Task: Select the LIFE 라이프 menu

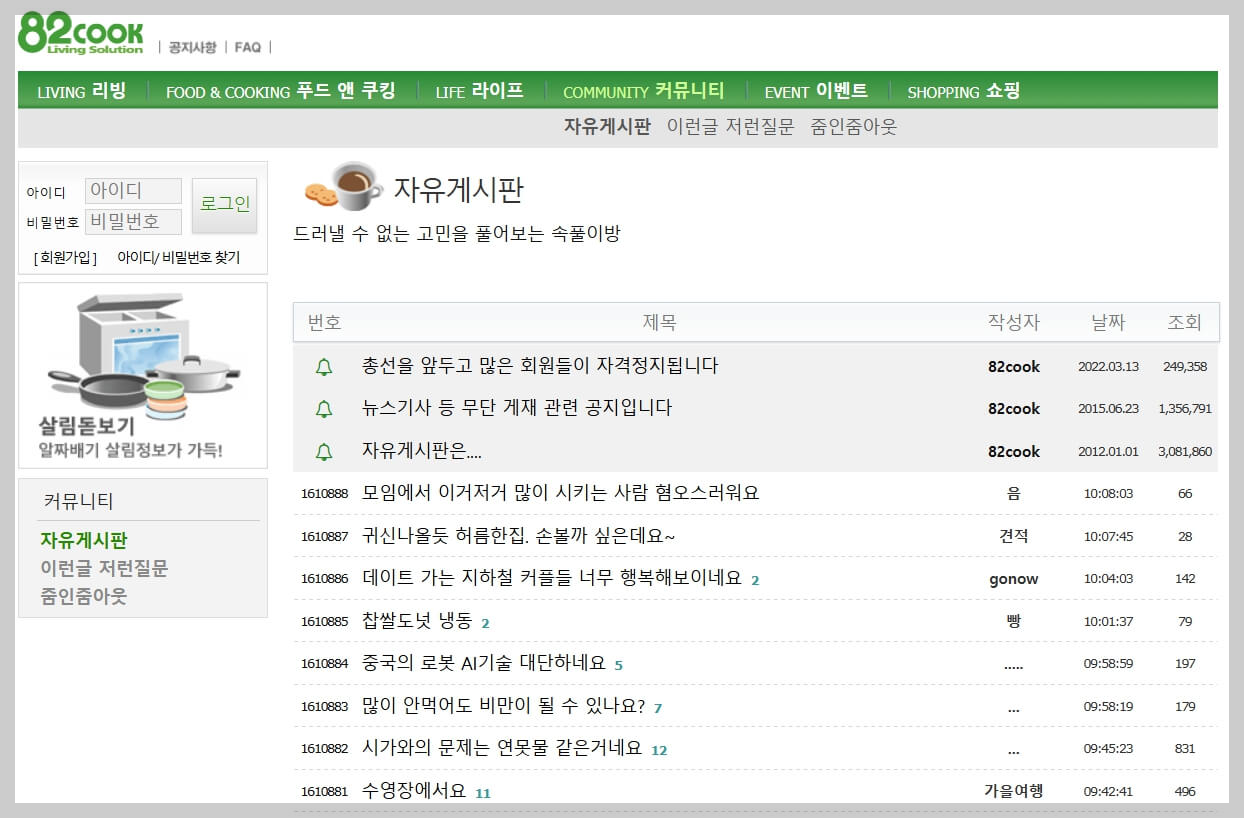Action: click(477, 91)
